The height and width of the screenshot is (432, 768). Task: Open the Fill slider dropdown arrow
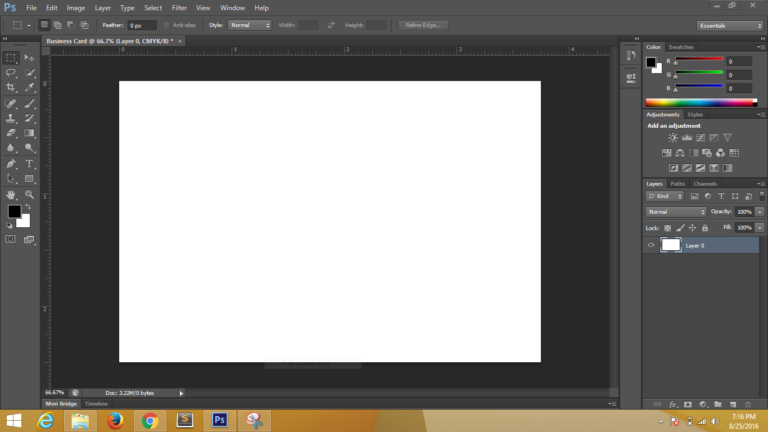pyautogui.click(x=760, y=228)
